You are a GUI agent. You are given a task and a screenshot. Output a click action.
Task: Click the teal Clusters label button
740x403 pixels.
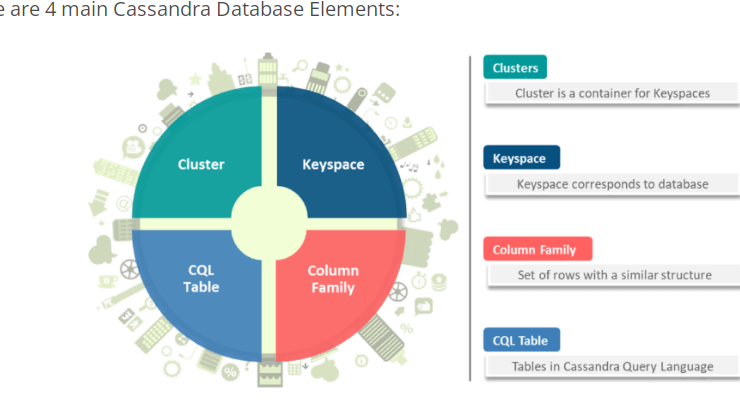[515, 67]
